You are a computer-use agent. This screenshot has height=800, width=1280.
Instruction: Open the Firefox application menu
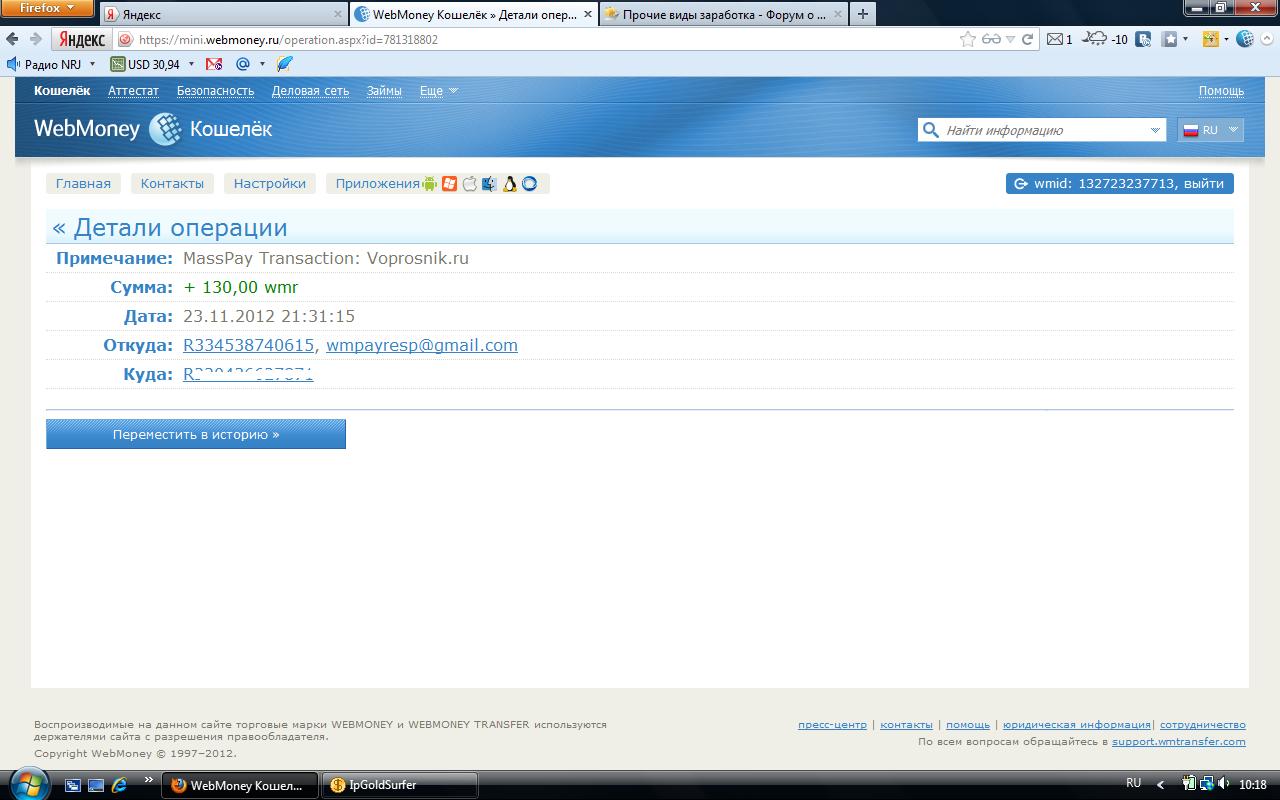click(x=46, y=8)
